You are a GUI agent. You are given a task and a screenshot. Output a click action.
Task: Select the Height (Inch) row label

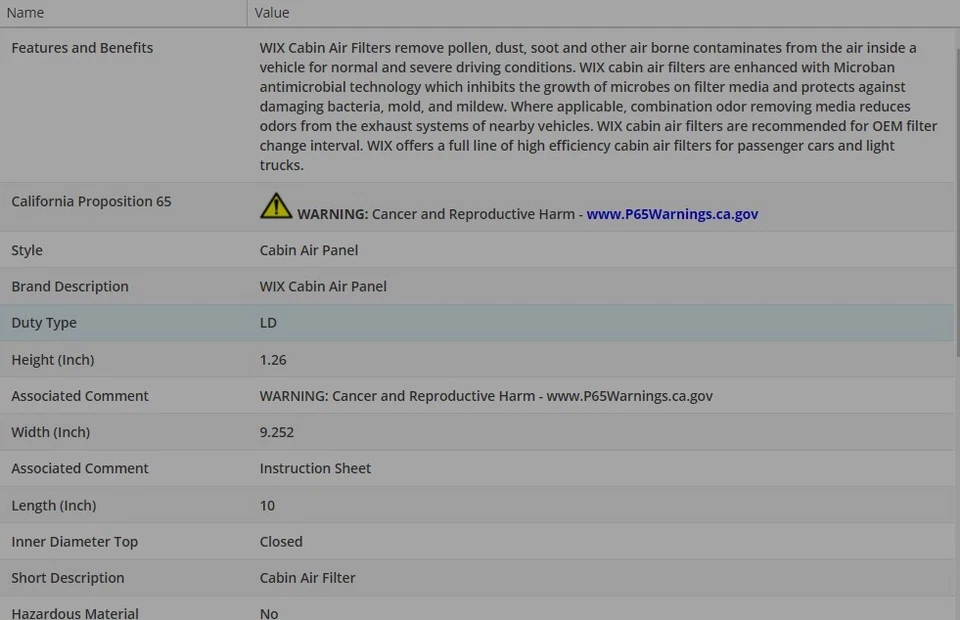(52, 360)
